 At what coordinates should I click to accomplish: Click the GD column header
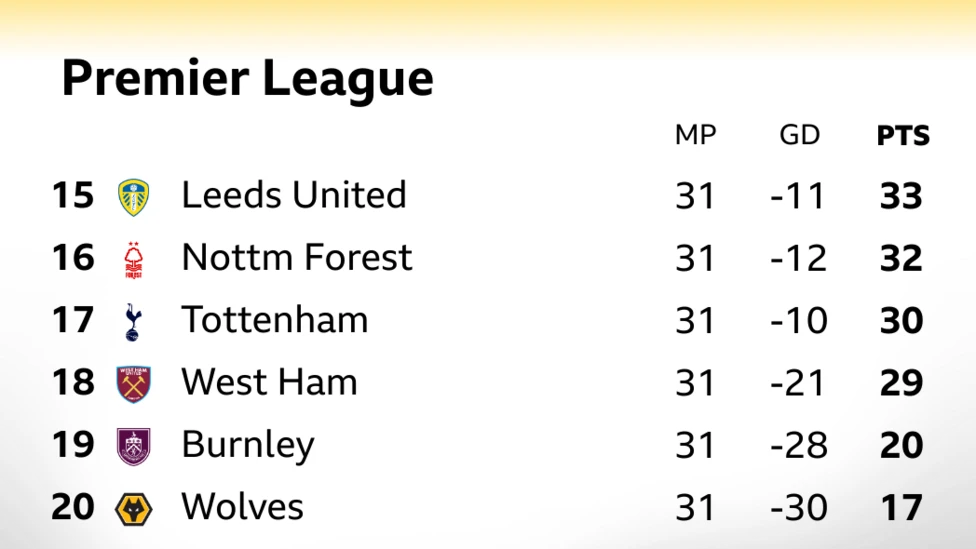coord(799,135)
